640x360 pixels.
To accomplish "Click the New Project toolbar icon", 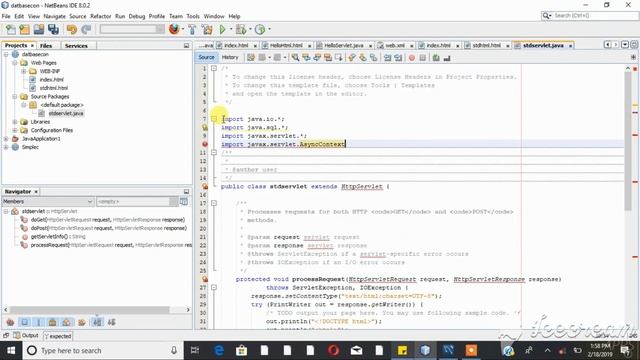I will pos(24,29).
